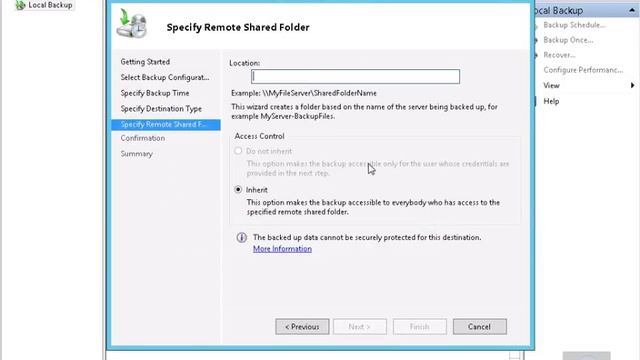Select the Inherit radio button
Screen dimensions: 640x360
238,190
